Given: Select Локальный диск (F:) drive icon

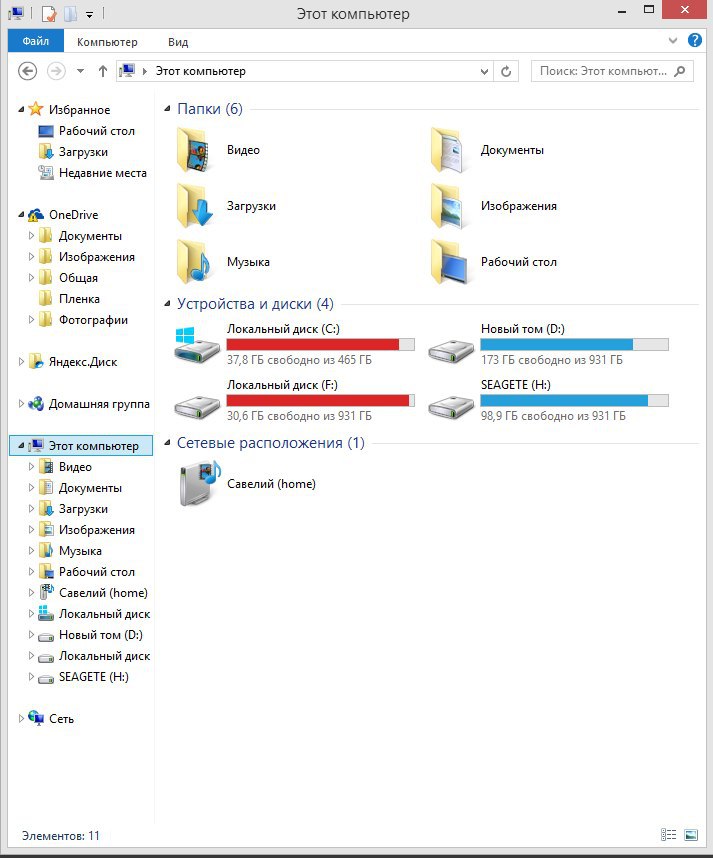Looking at the screenshot, I should [197, 406].
